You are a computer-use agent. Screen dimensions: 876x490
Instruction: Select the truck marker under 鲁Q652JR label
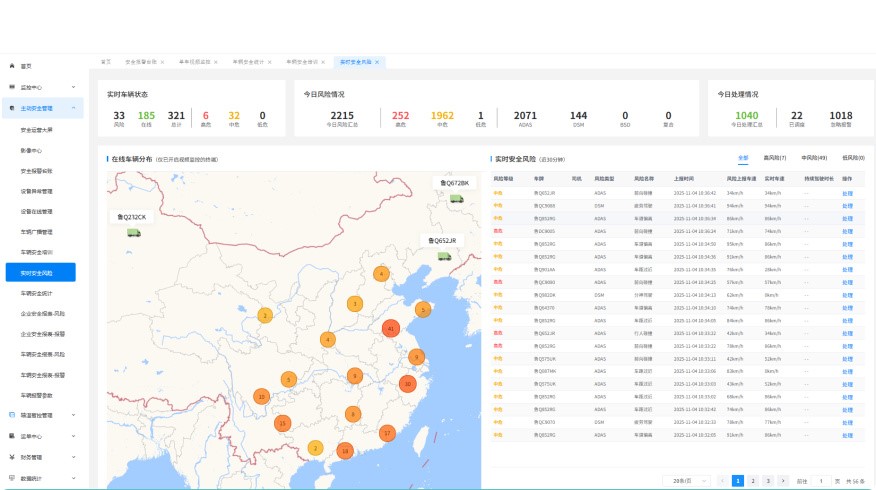(x=445, y=256)
